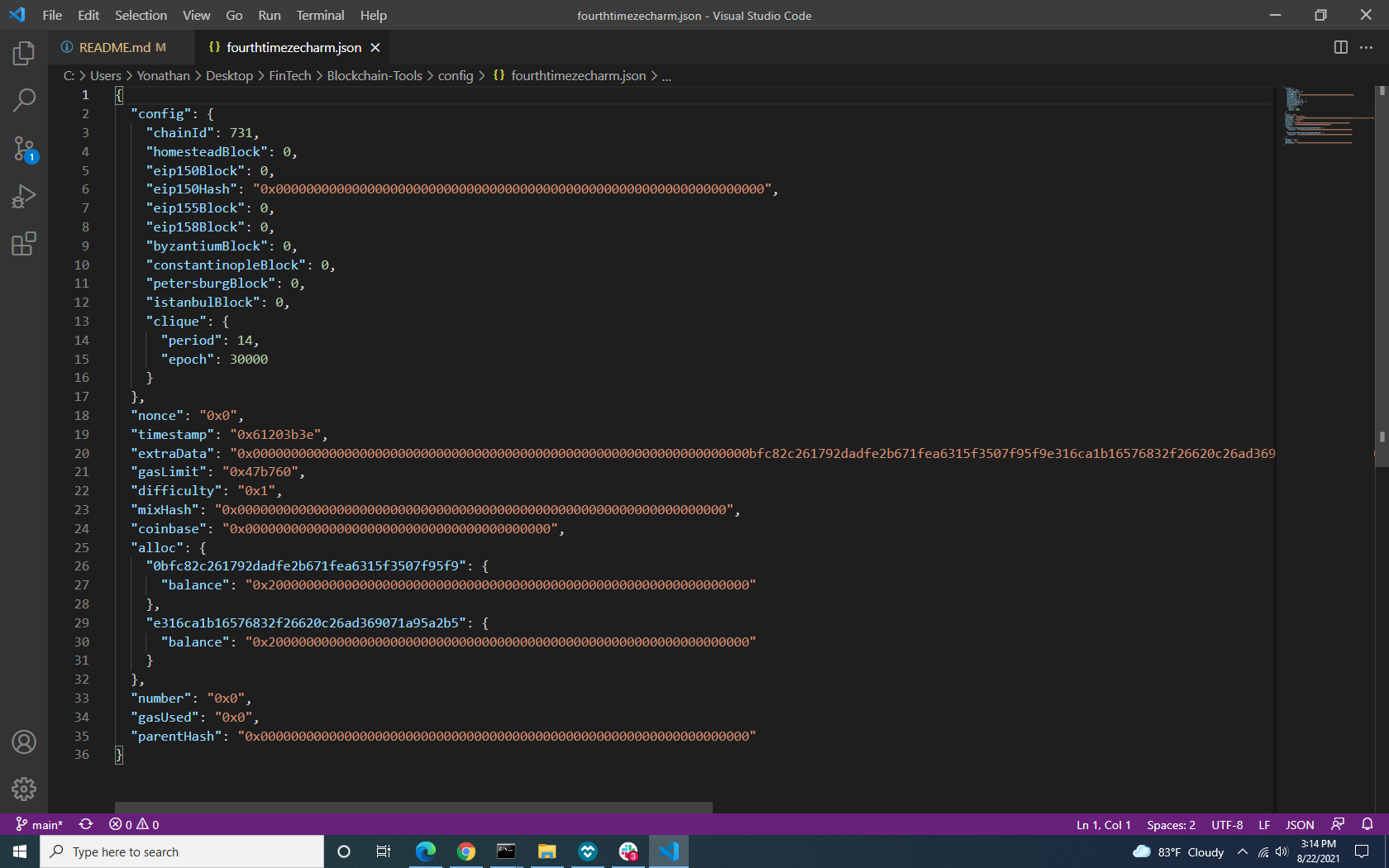The height and width of the screenshot is (868, 1389).
Task: Expand the breadcrumb ellipsis symbol list
Action: click(666, 76)
